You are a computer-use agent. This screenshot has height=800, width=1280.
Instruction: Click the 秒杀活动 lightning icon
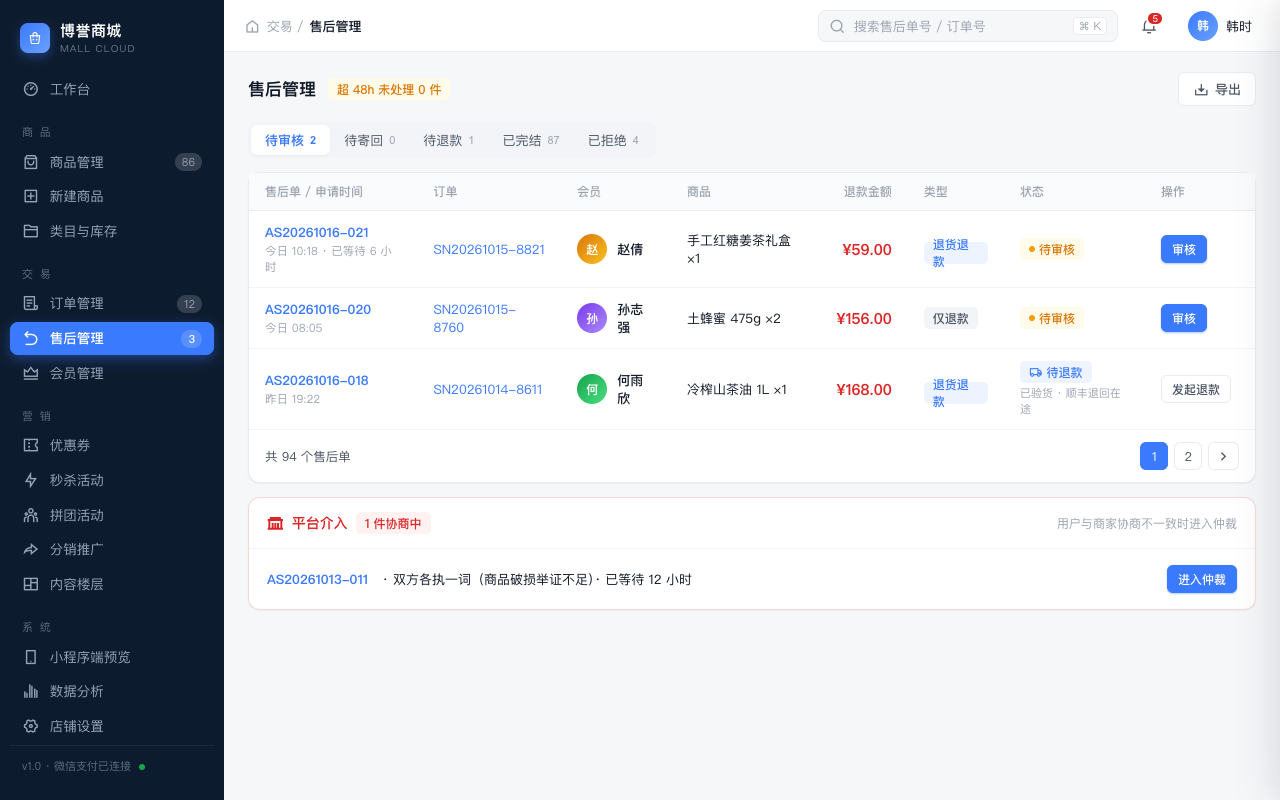(31, 480)
